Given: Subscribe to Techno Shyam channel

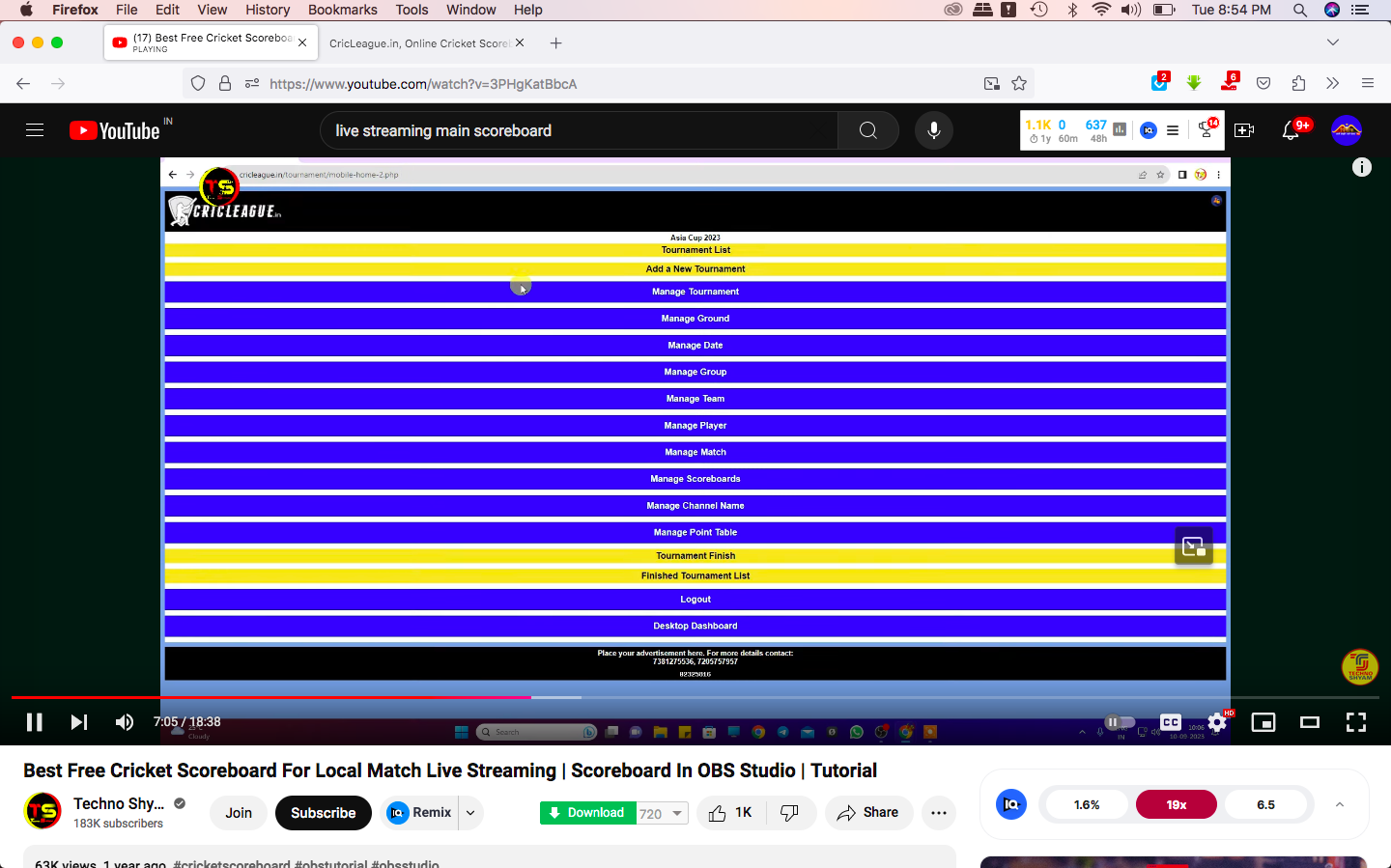Looking at the screenshot, I should tap(323, 813).
